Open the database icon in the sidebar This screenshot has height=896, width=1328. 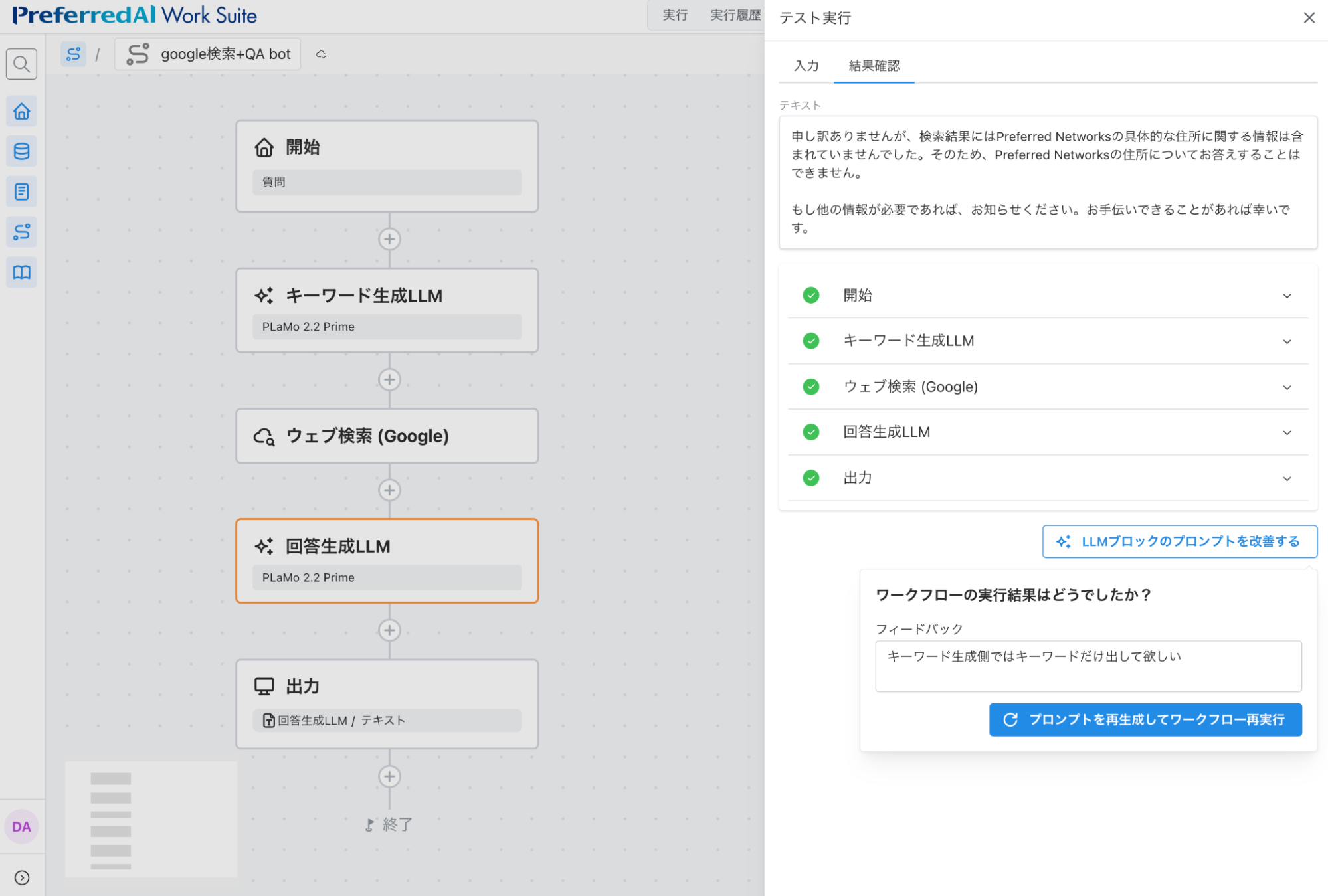[21, 151]
